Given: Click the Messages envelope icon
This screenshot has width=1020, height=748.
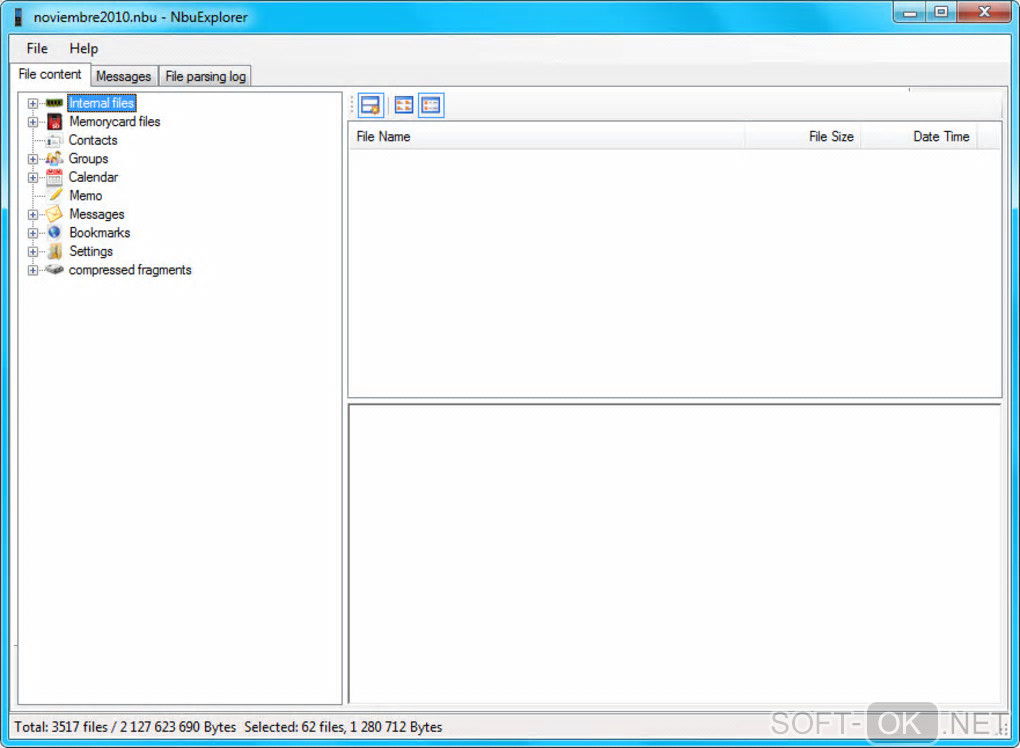Looking at the screenshot, I should [55, 214].
